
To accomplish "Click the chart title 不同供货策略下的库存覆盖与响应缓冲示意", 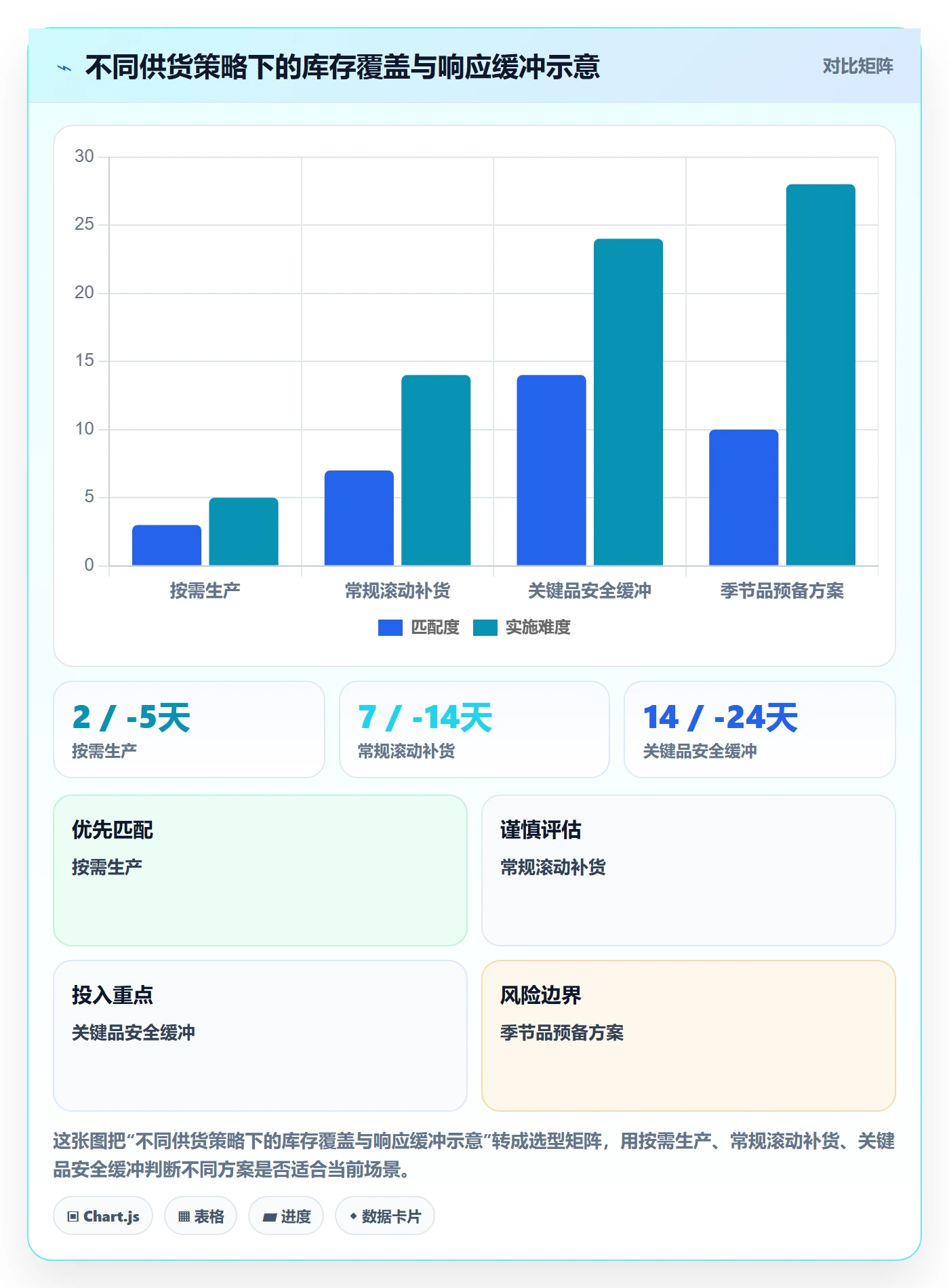I will [x=342, y=67].
